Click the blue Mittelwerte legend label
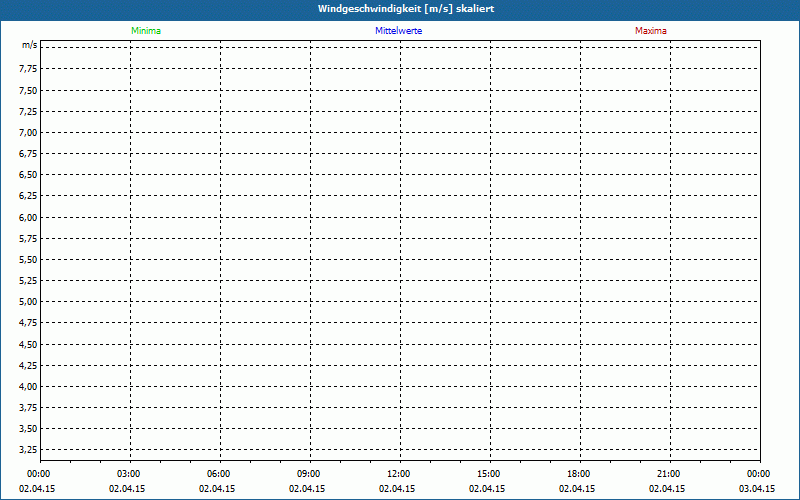This screenshot has width=800, height=500. click(x=399, y=31)
